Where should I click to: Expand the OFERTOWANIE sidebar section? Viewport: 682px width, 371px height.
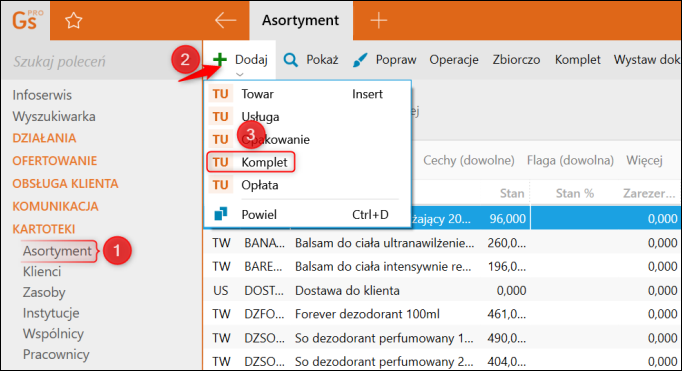[54, 160]
